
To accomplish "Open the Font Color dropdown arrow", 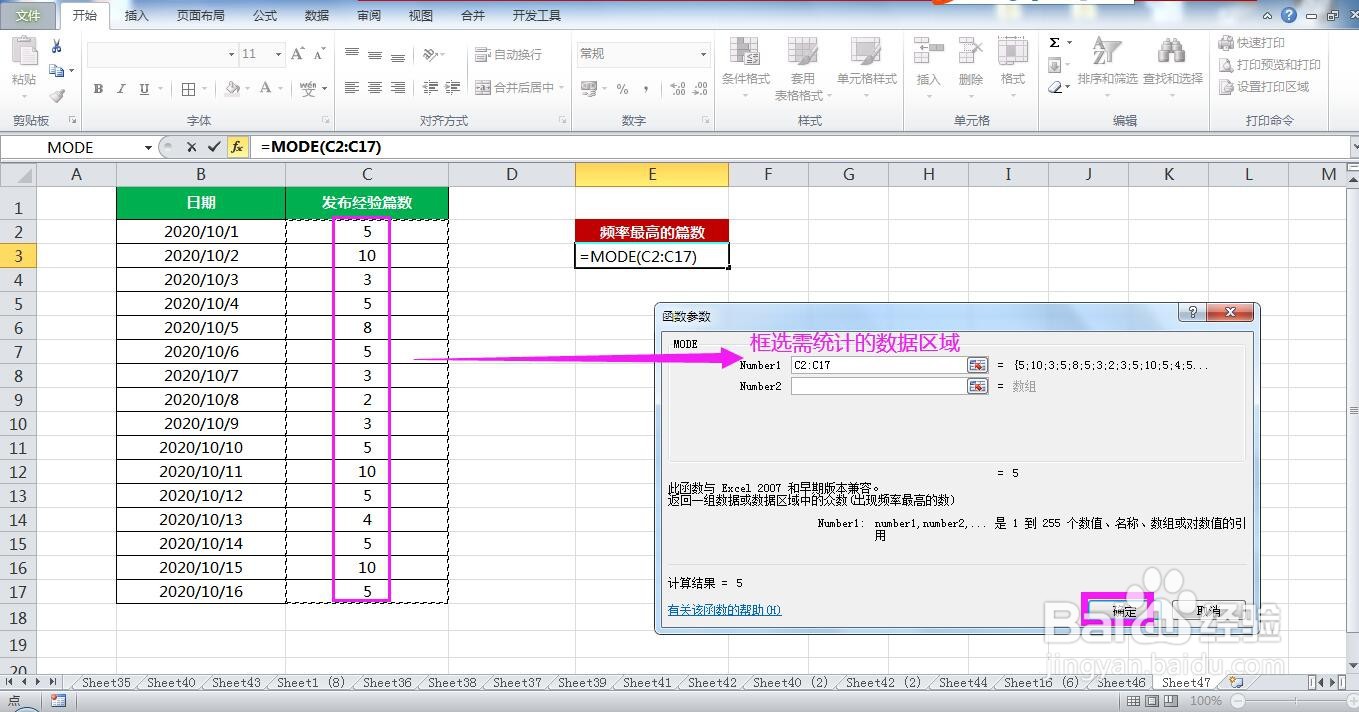I will coord(281,89).
